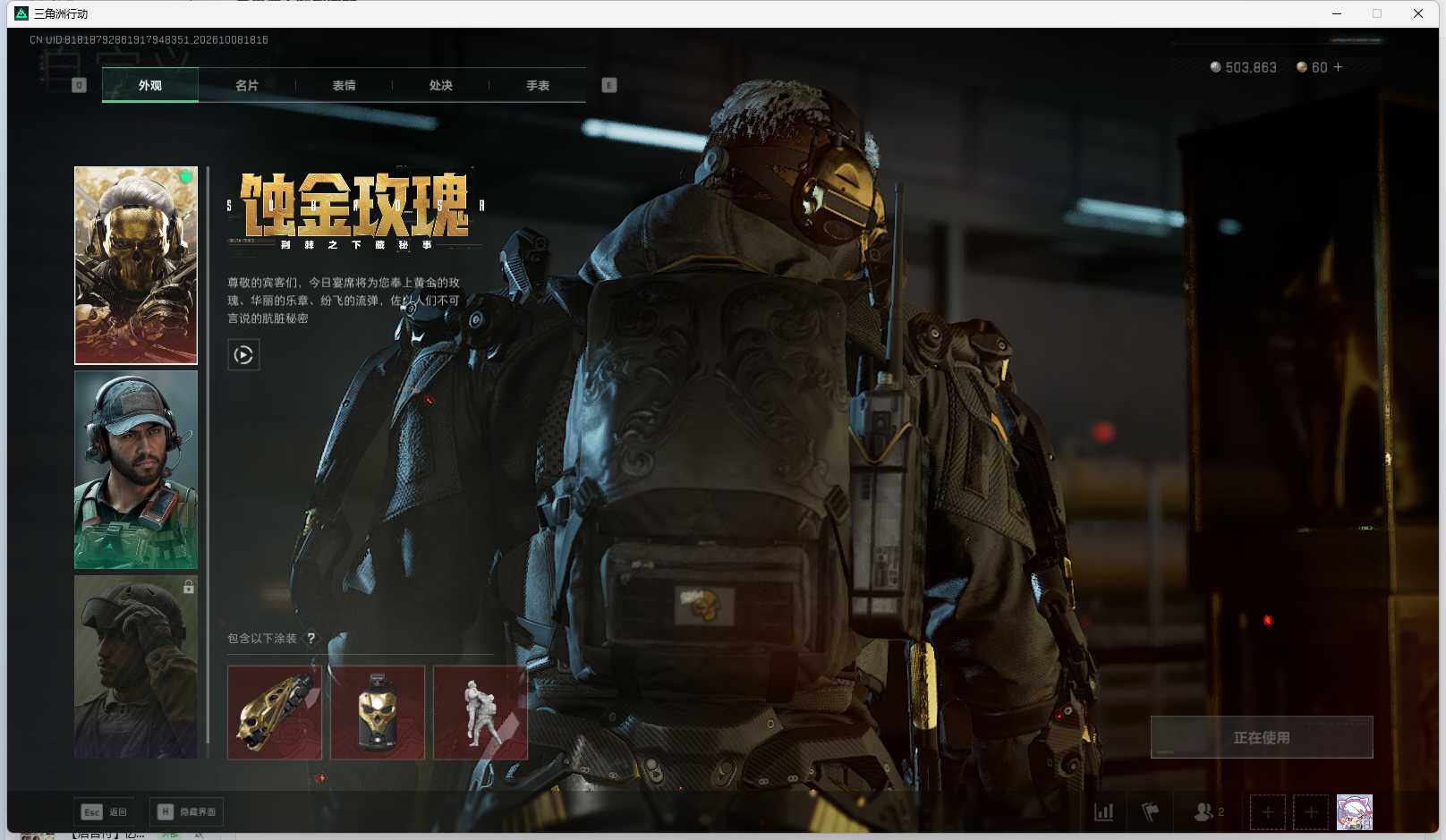Click the help question mark next to 包含以下涂装

[x=310, y=638]
